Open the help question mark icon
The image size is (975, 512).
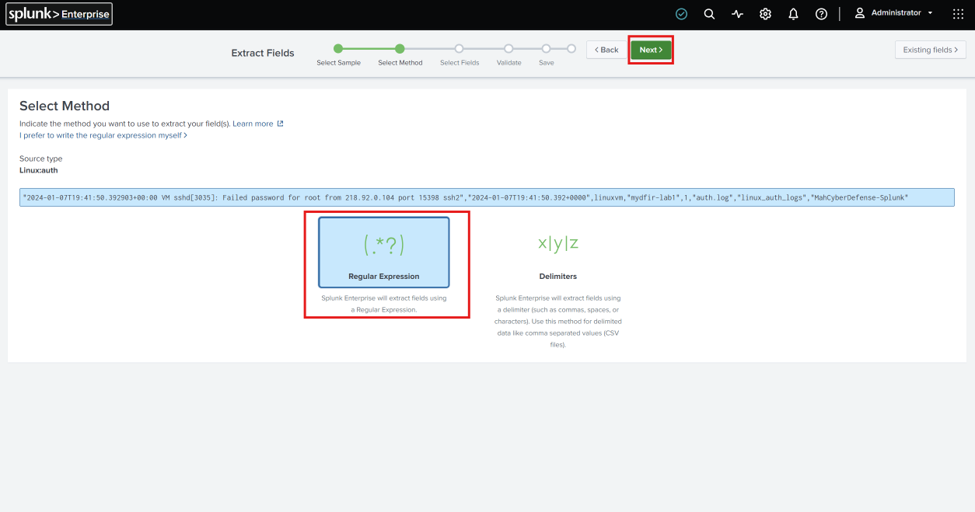click(821, 14)
